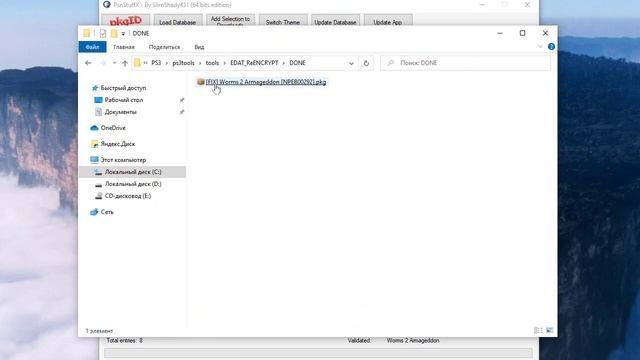Refresh the DONE folder view
Image resolution: width=640 pixels, height=360 pixels.
366,63
